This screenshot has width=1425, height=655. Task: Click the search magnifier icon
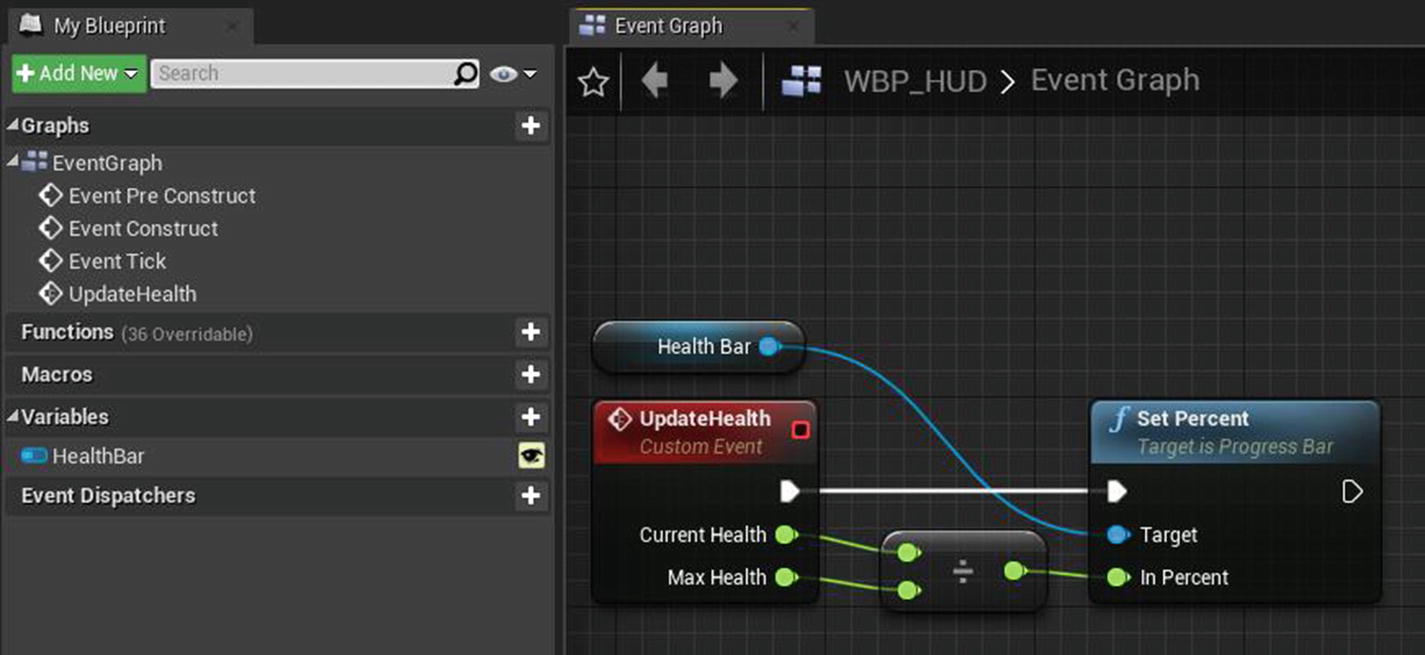[466, 73]
